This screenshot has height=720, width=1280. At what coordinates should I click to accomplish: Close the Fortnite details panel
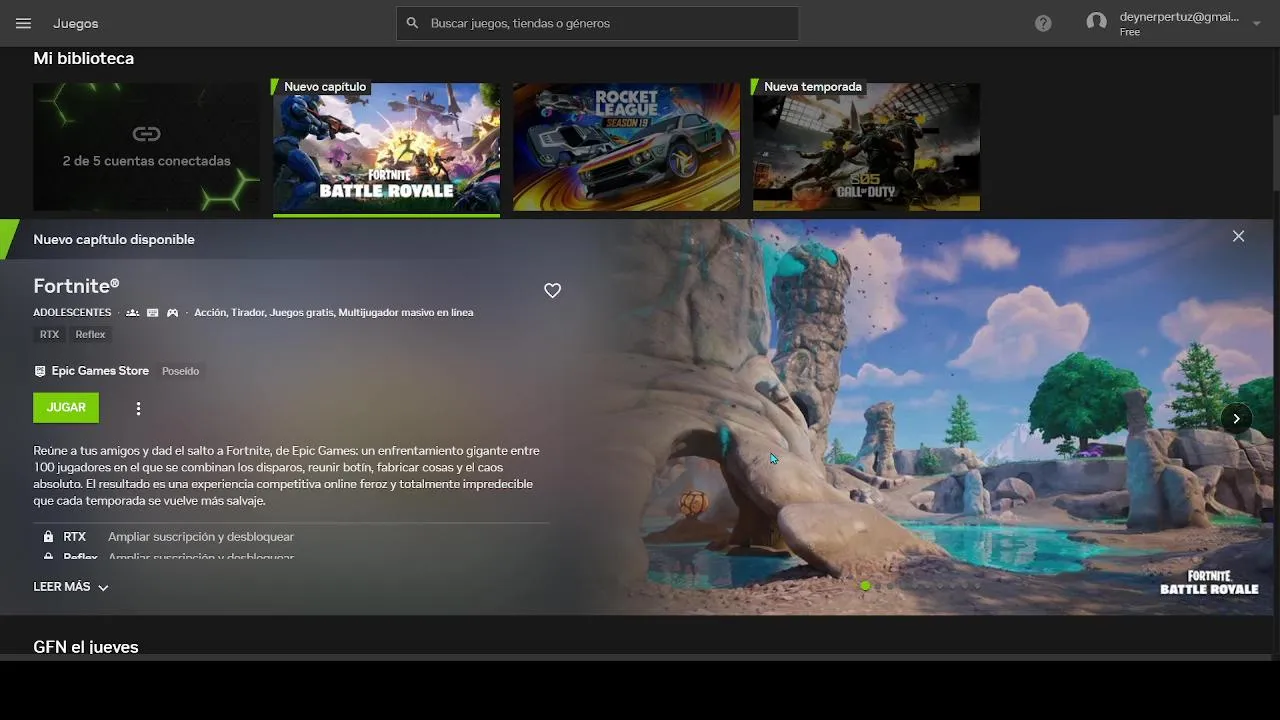pos(1238,237)
